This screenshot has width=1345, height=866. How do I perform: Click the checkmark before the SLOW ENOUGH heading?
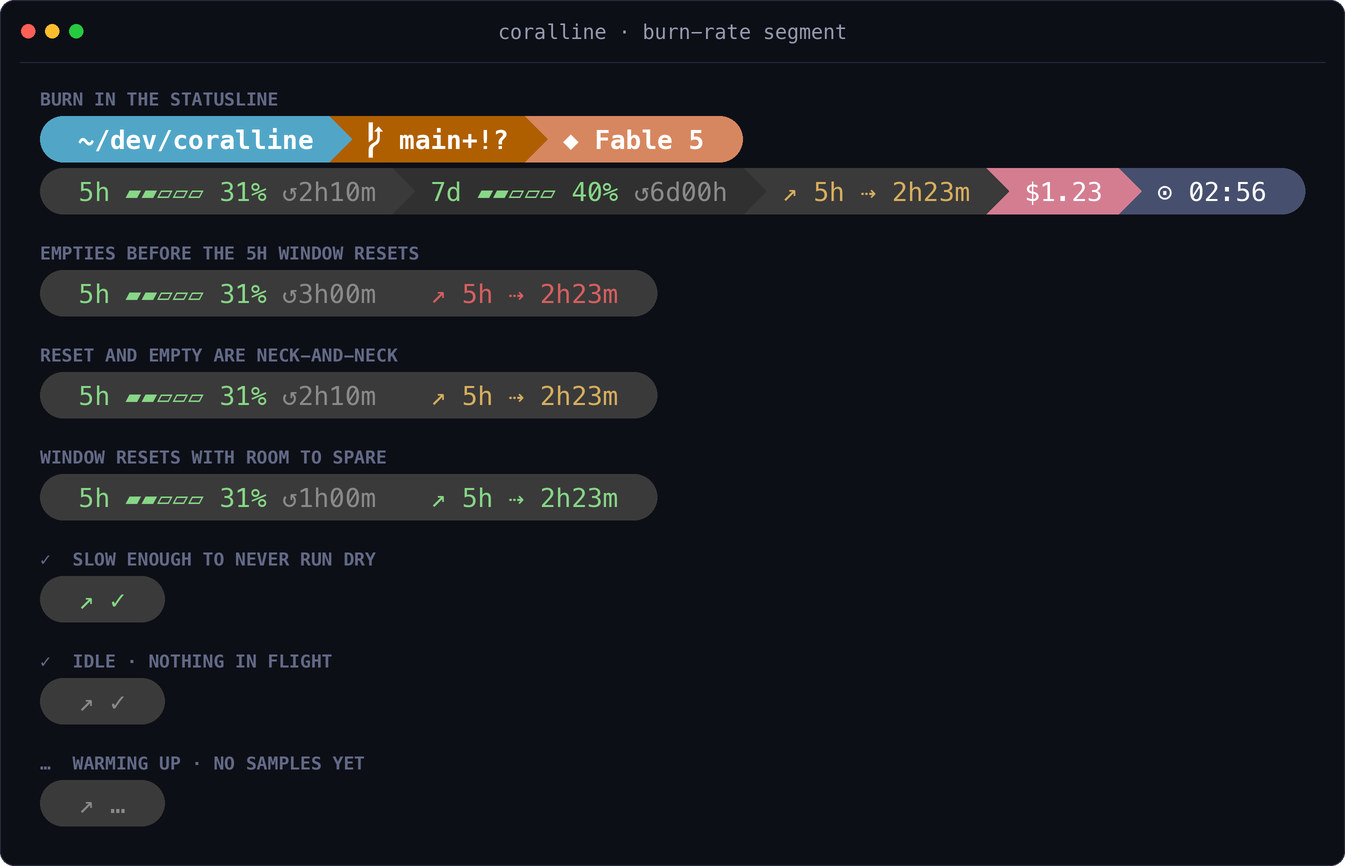click(45, 559)
